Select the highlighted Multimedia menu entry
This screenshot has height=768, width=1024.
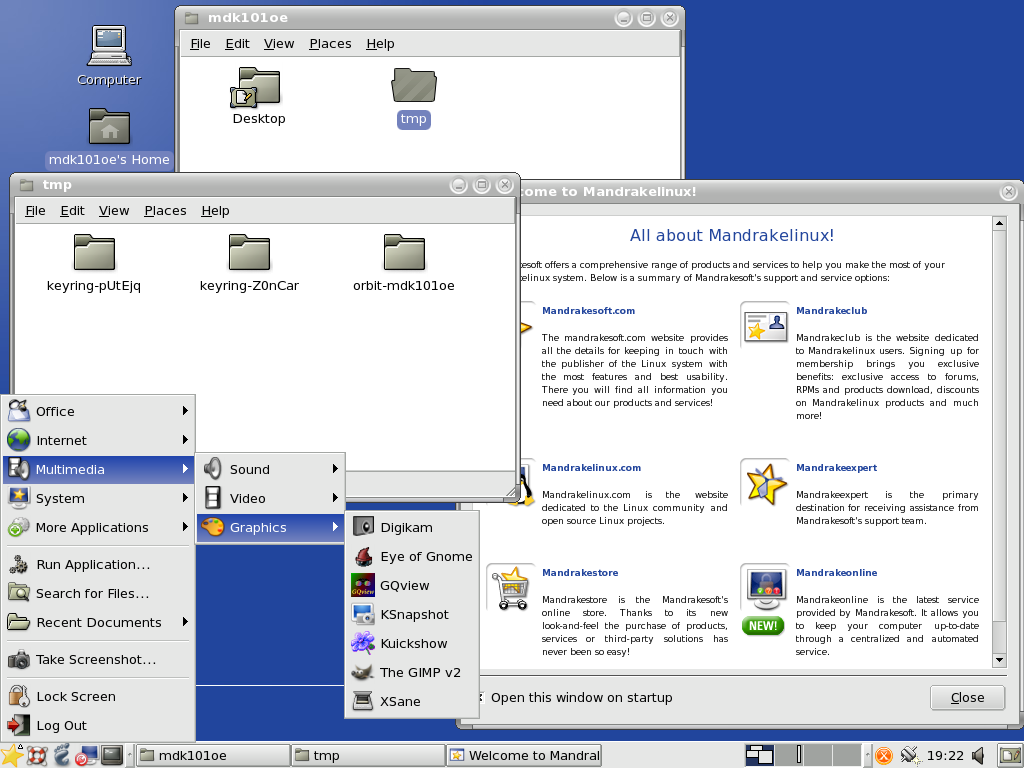pyautogui.click(x=99, y=470)
